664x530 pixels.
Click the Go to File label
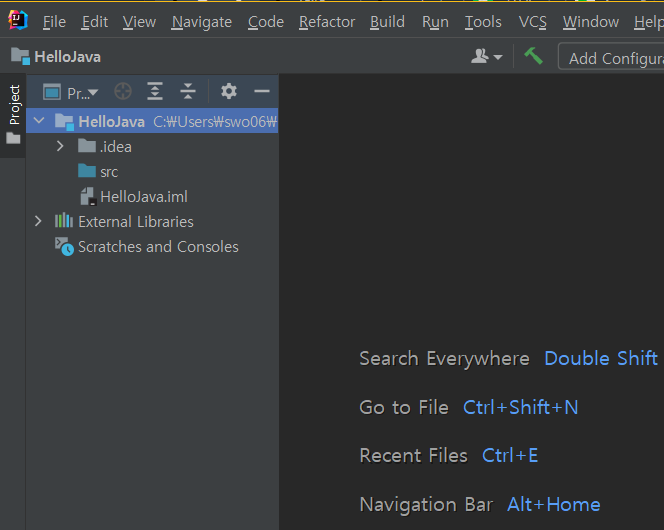[x=404, y=407]
